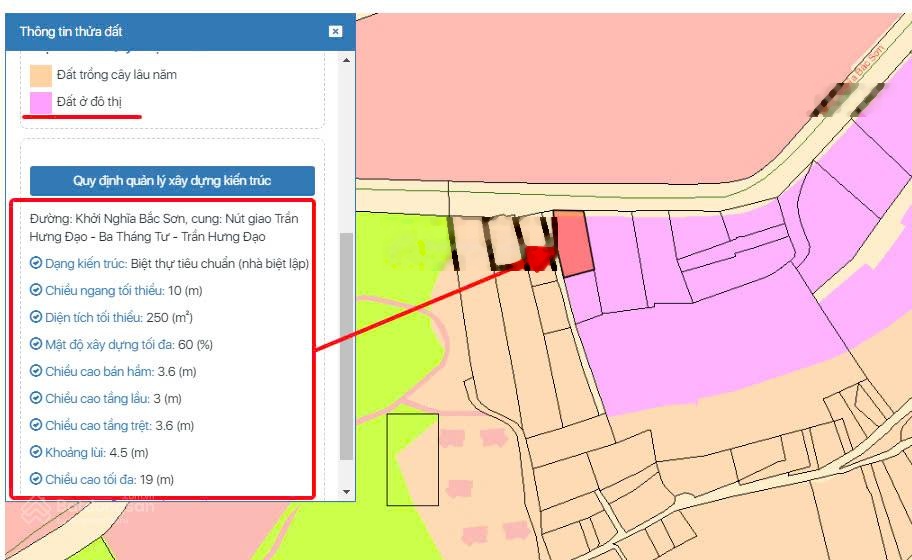Select the black-outlined rectangular parcel in green area
The height and width of the screenshot is (560, 912).
(x=412, y=459)
